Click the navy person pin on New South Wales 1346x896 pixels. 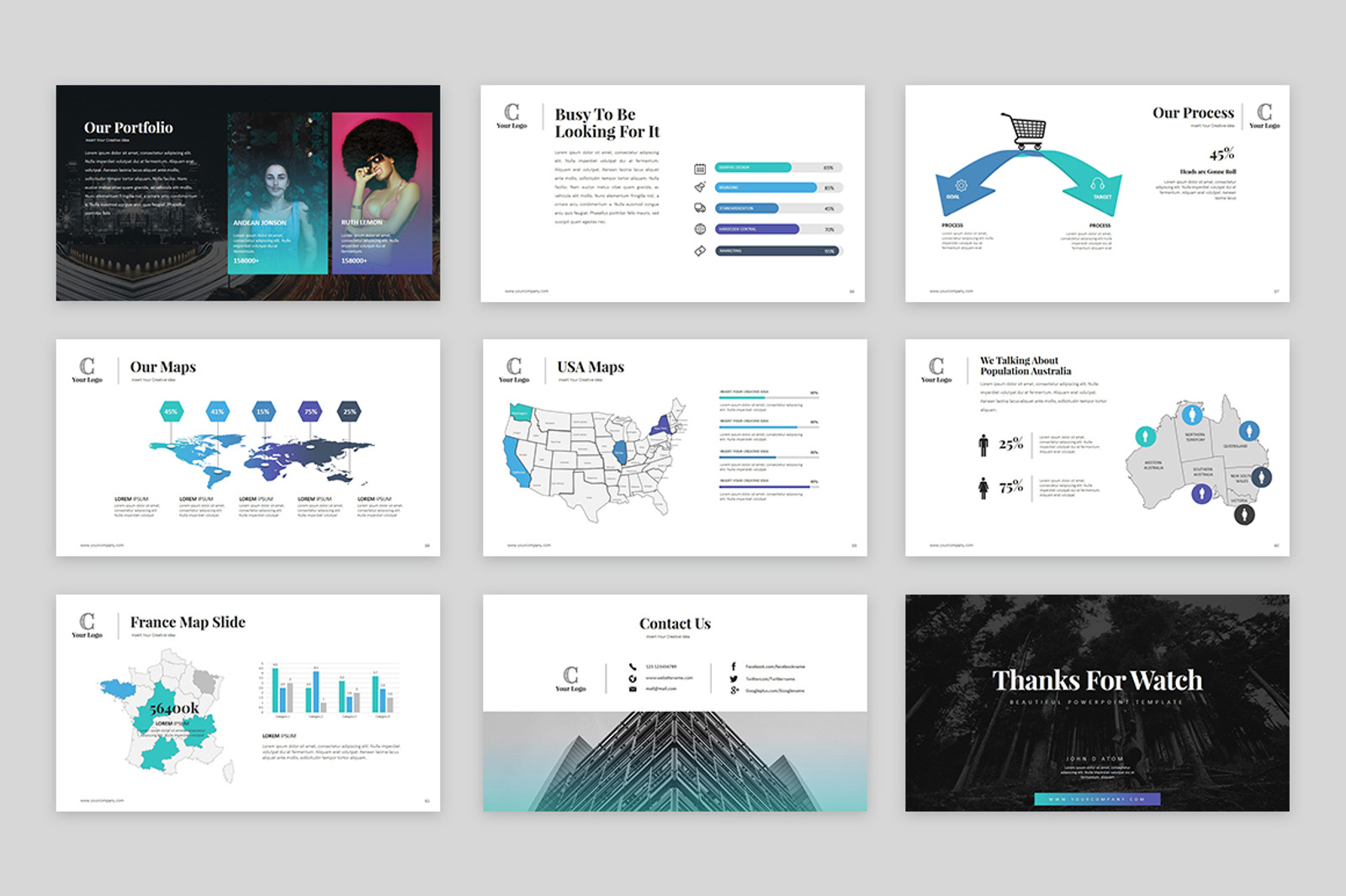(1261, 478)
